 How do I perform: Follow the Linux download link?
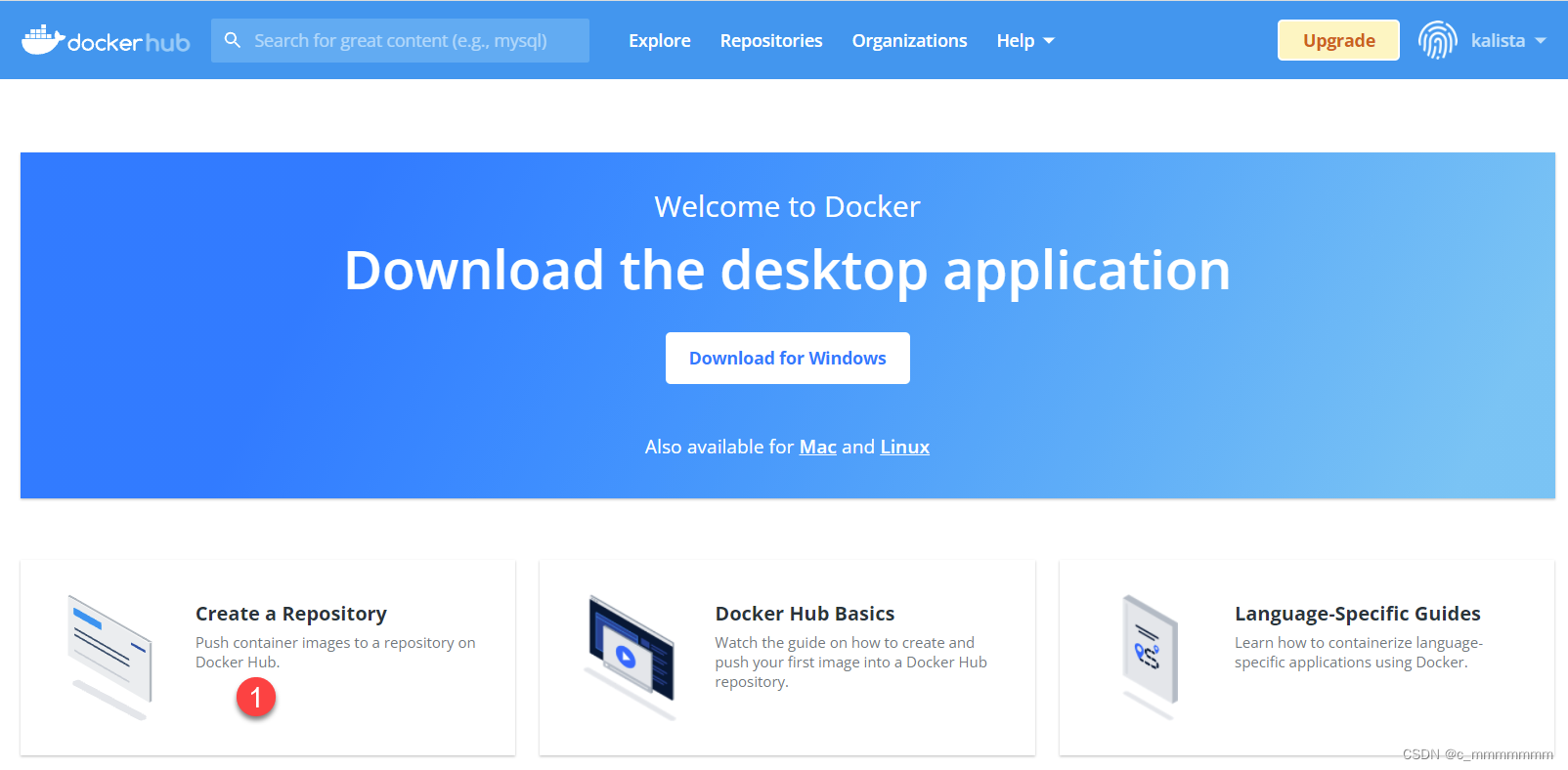(x=905, y=447)
